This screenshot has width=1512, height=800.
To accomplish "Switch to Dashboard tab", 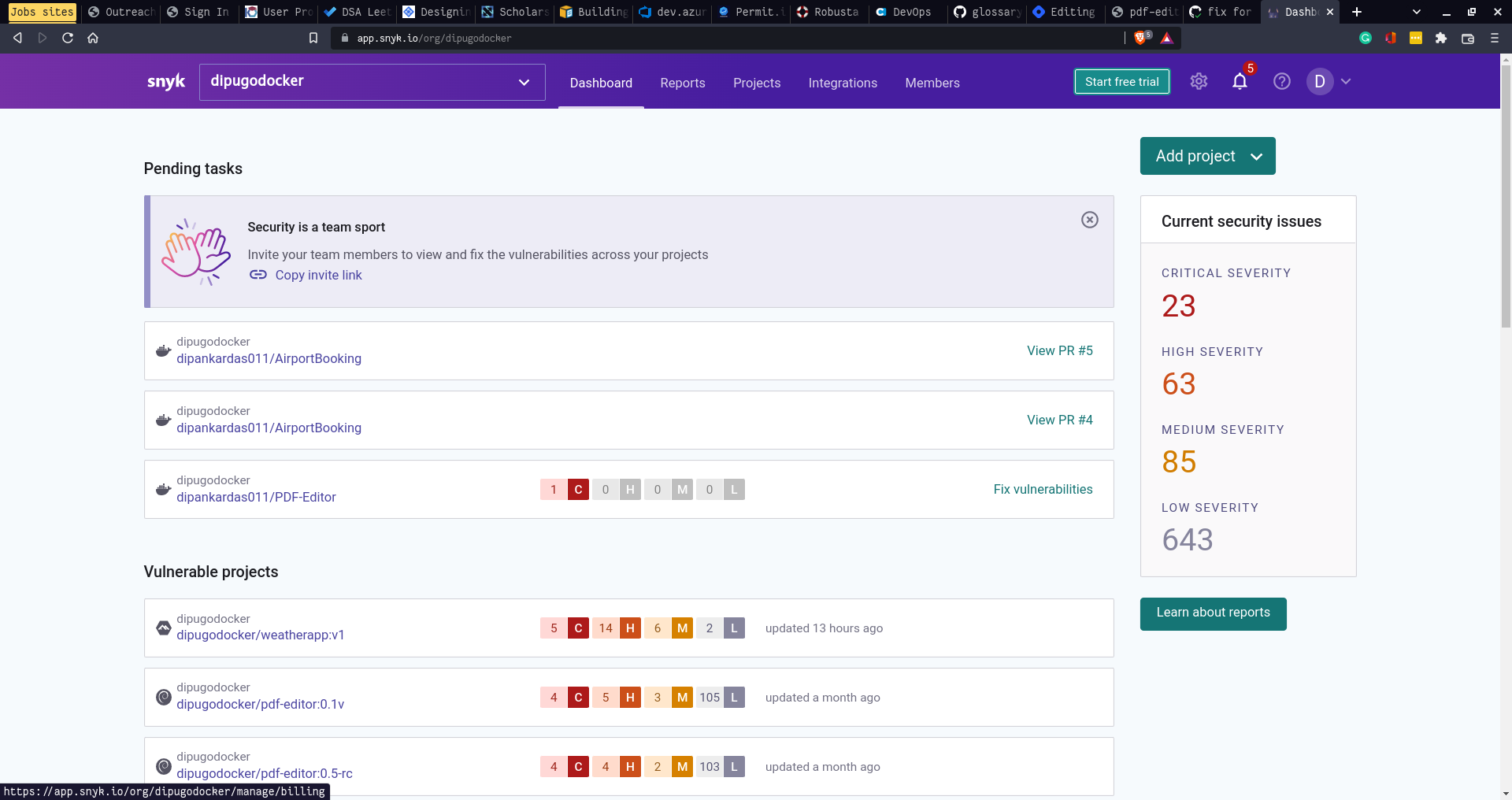I will click(x=601, y=83).
